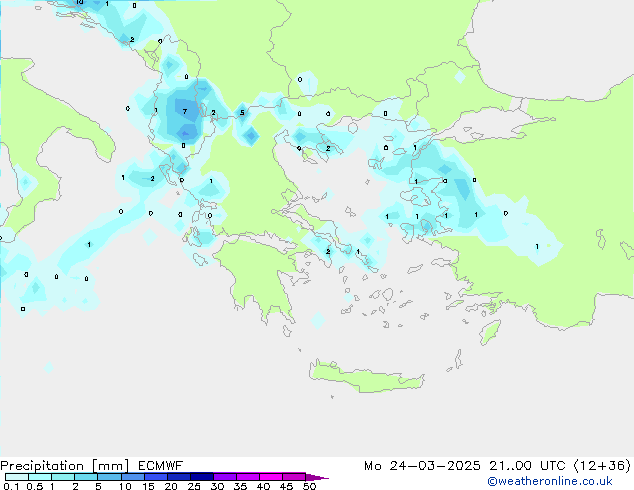Click the "Precipitation [mm]" title text
The image size is (634, 490).
pos(65,466)
